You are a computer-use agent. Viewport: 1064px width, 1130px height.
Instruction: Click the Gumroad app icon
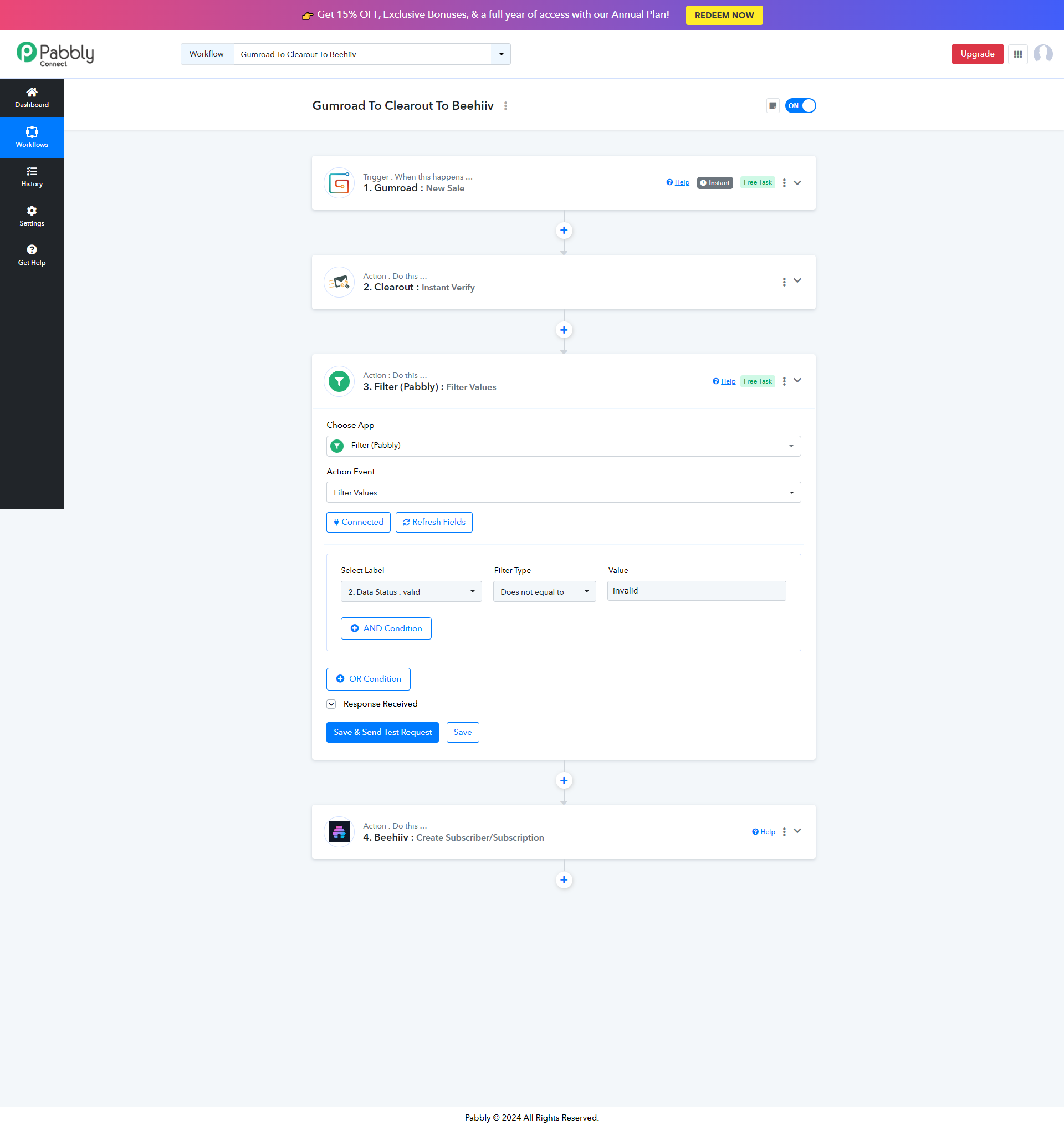[x=339, y=183]
